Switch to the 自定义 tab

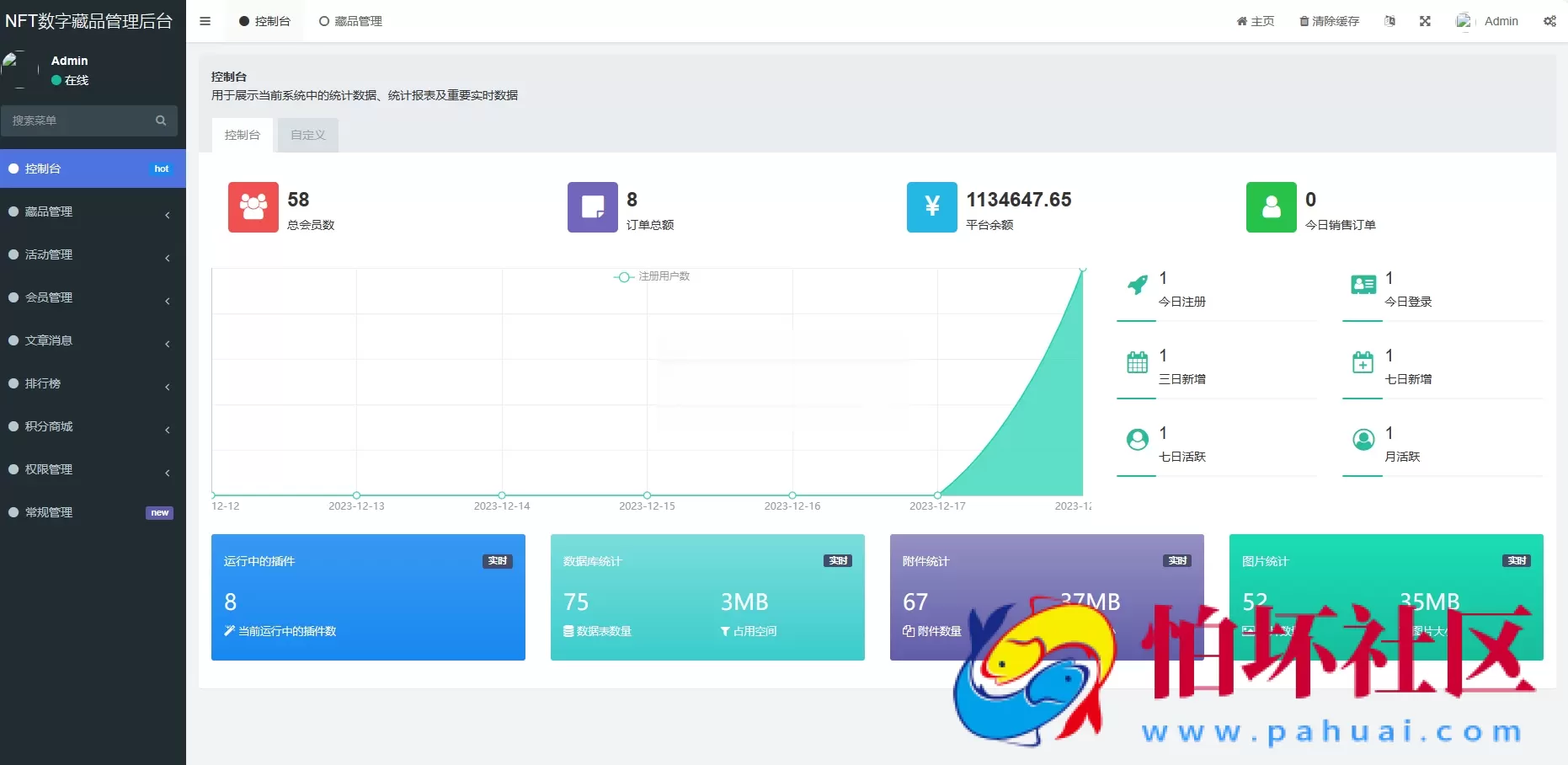point(307,135)
